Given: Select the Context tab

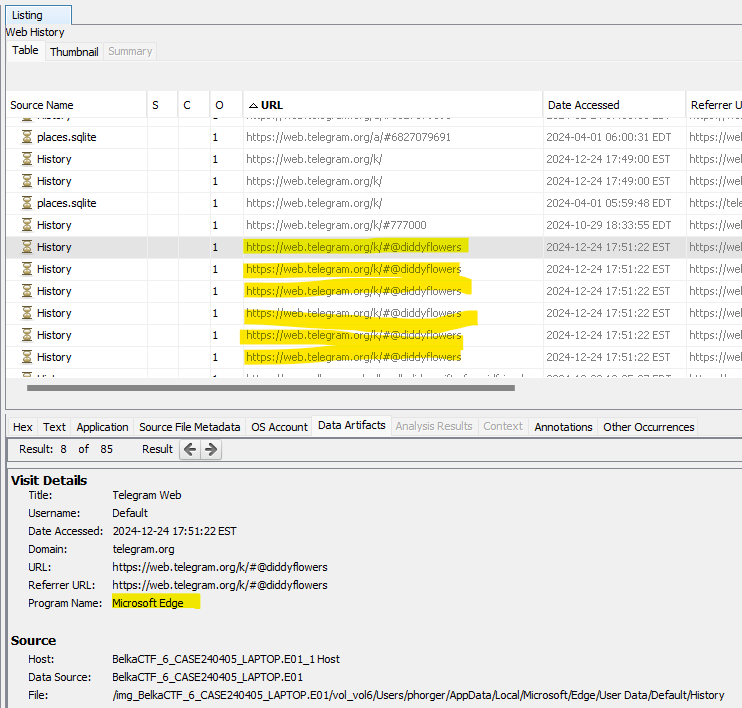Looking at the screenshot, I should coord(503,426).
